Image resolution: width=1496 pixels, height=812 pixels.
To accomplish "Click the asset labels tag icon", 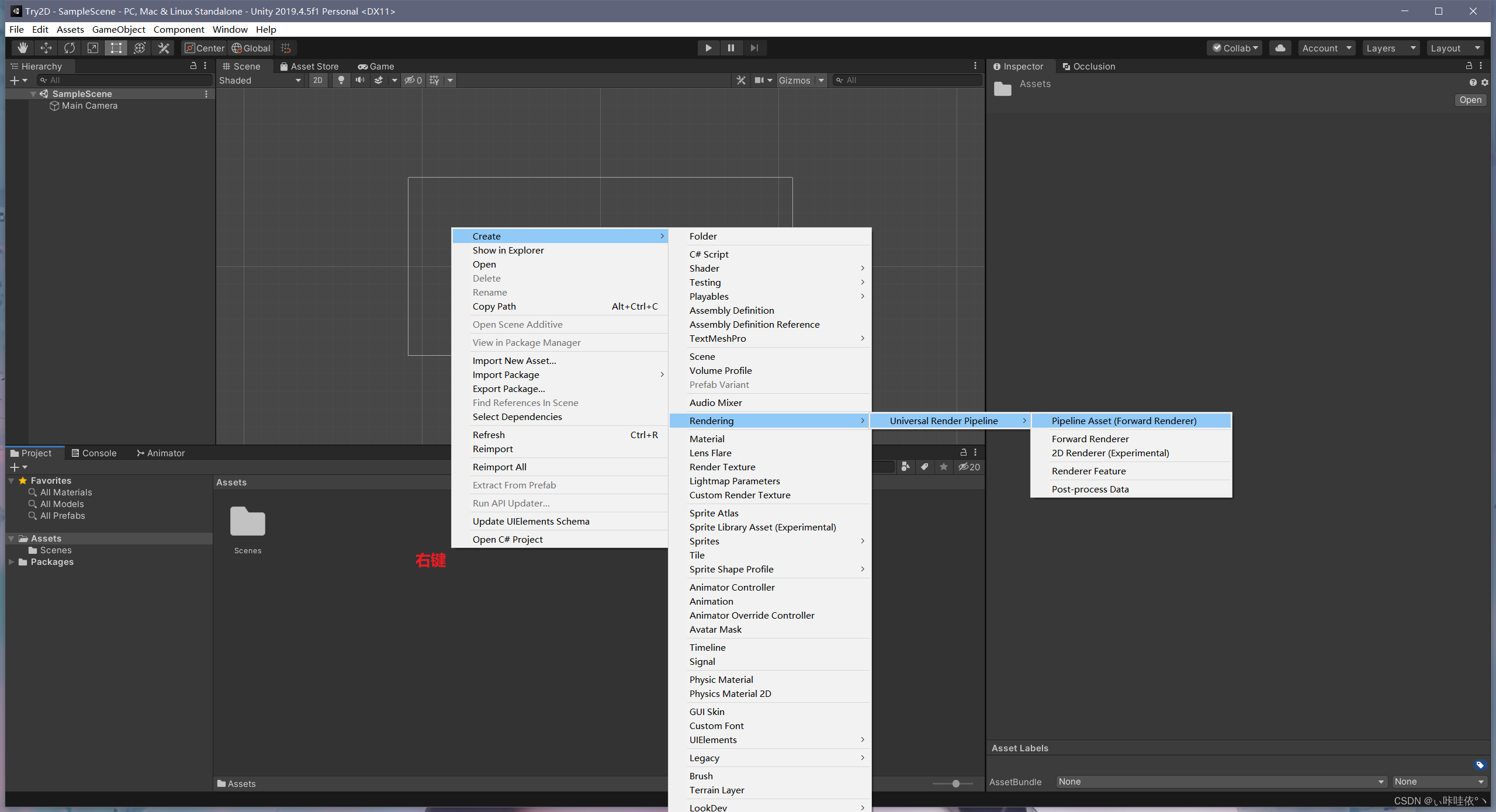I will click(x=1480, y=765).
